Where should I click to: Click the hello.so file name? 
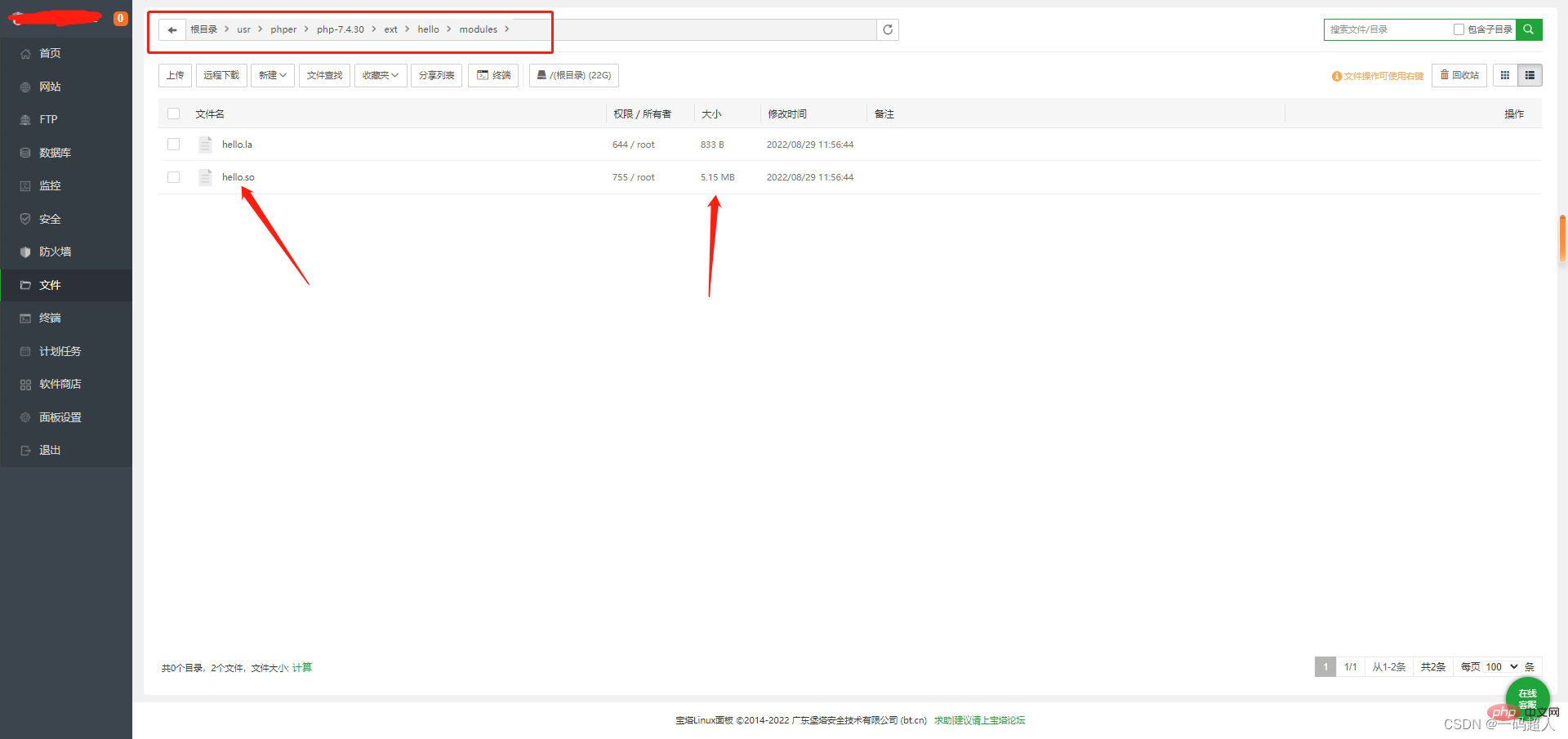click(x=238, y=177)
